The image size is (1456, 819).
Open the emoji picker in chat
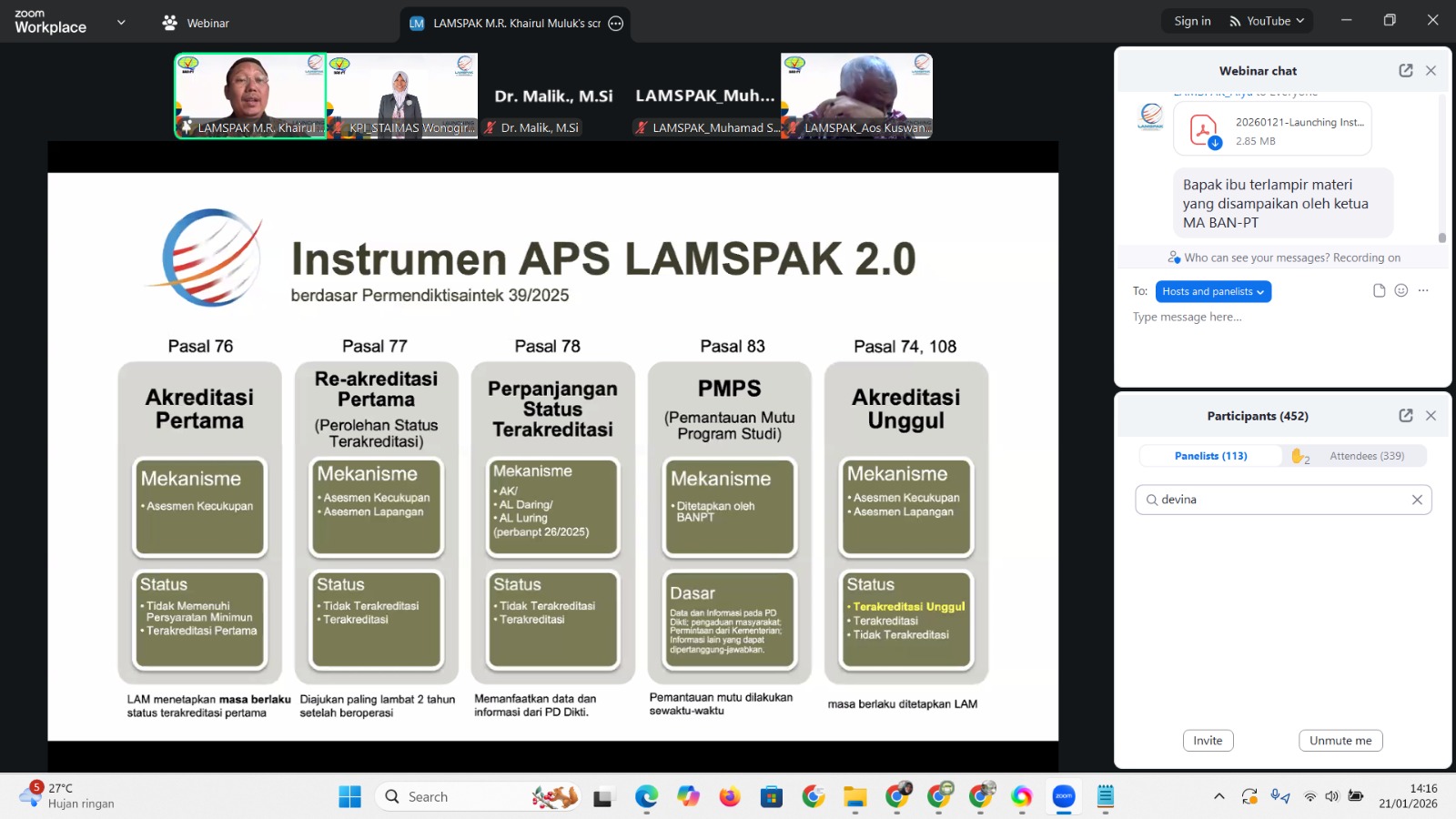1401,290
